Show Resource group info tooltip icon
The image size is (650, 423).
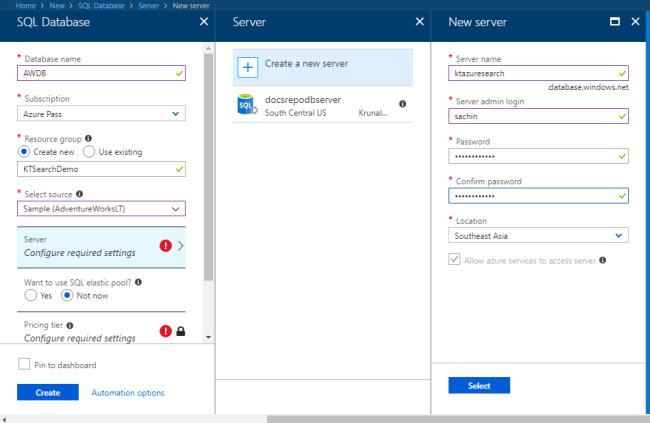pos(88,138)
